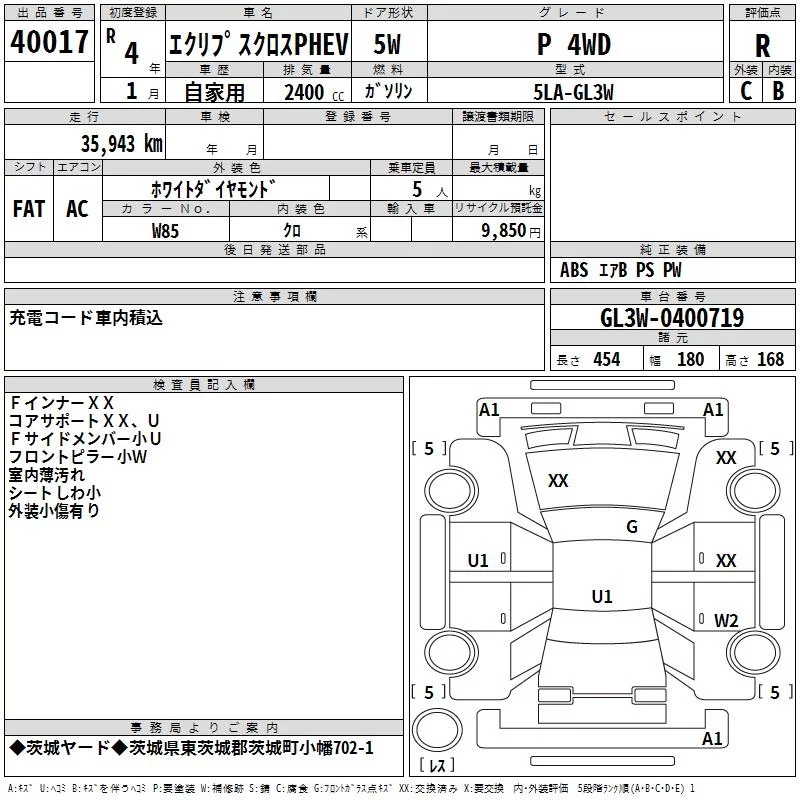Click the XX mark on right front door

726,561
